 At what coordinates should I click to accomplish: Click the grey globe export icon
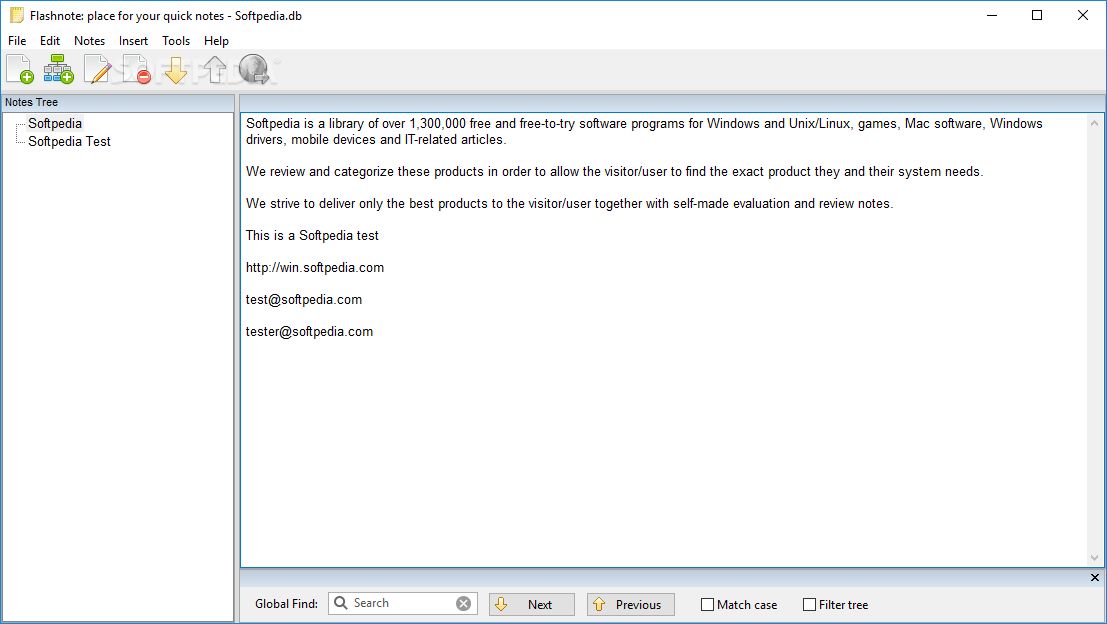[254, 69]
